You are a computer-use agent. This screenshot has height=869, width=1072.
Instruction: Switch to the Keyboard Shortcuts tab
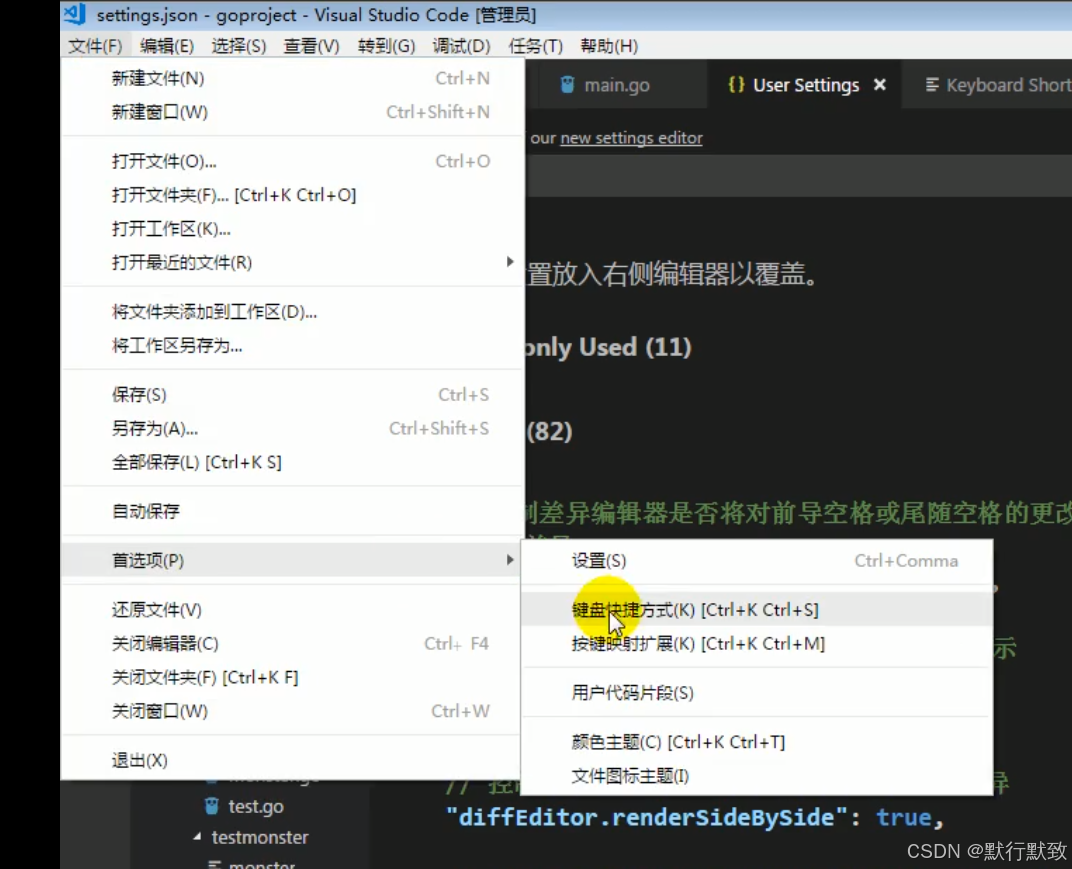(987, 85)
